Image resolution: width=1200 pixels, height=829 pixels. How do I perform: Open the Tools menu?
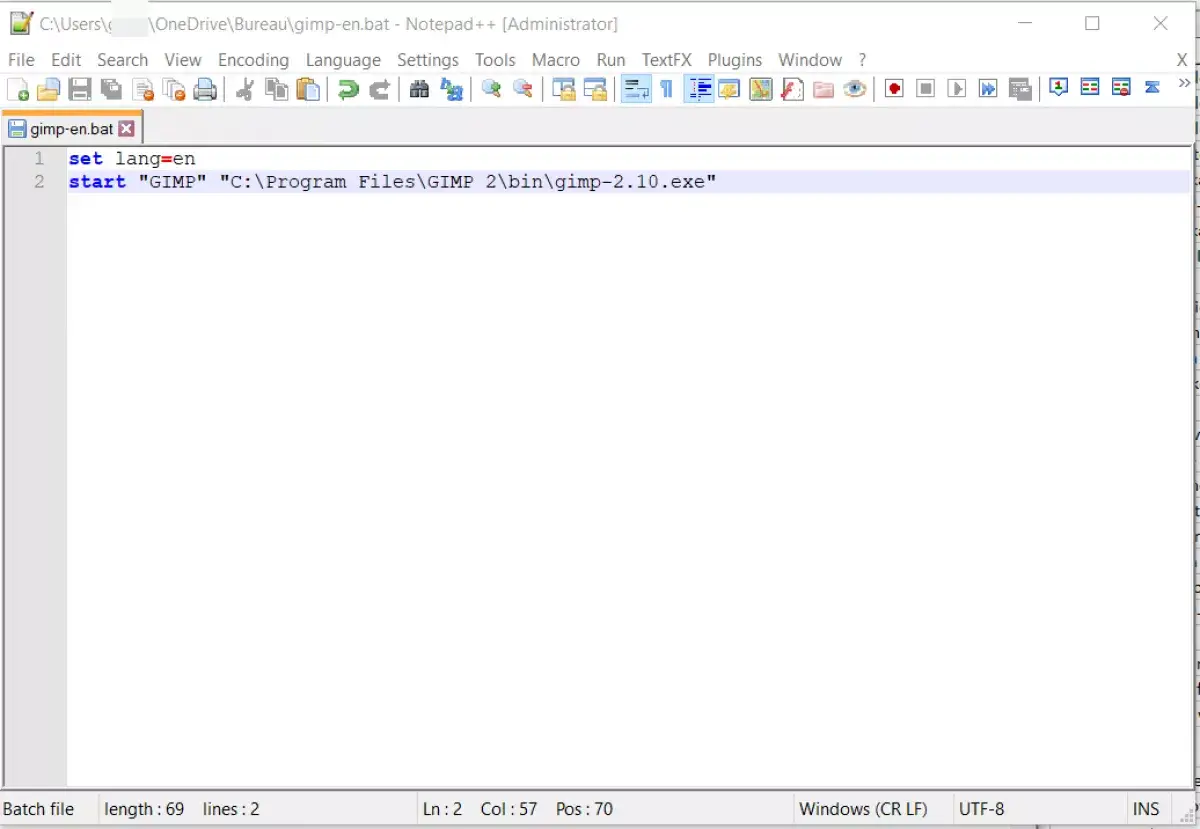pos(495,60)
